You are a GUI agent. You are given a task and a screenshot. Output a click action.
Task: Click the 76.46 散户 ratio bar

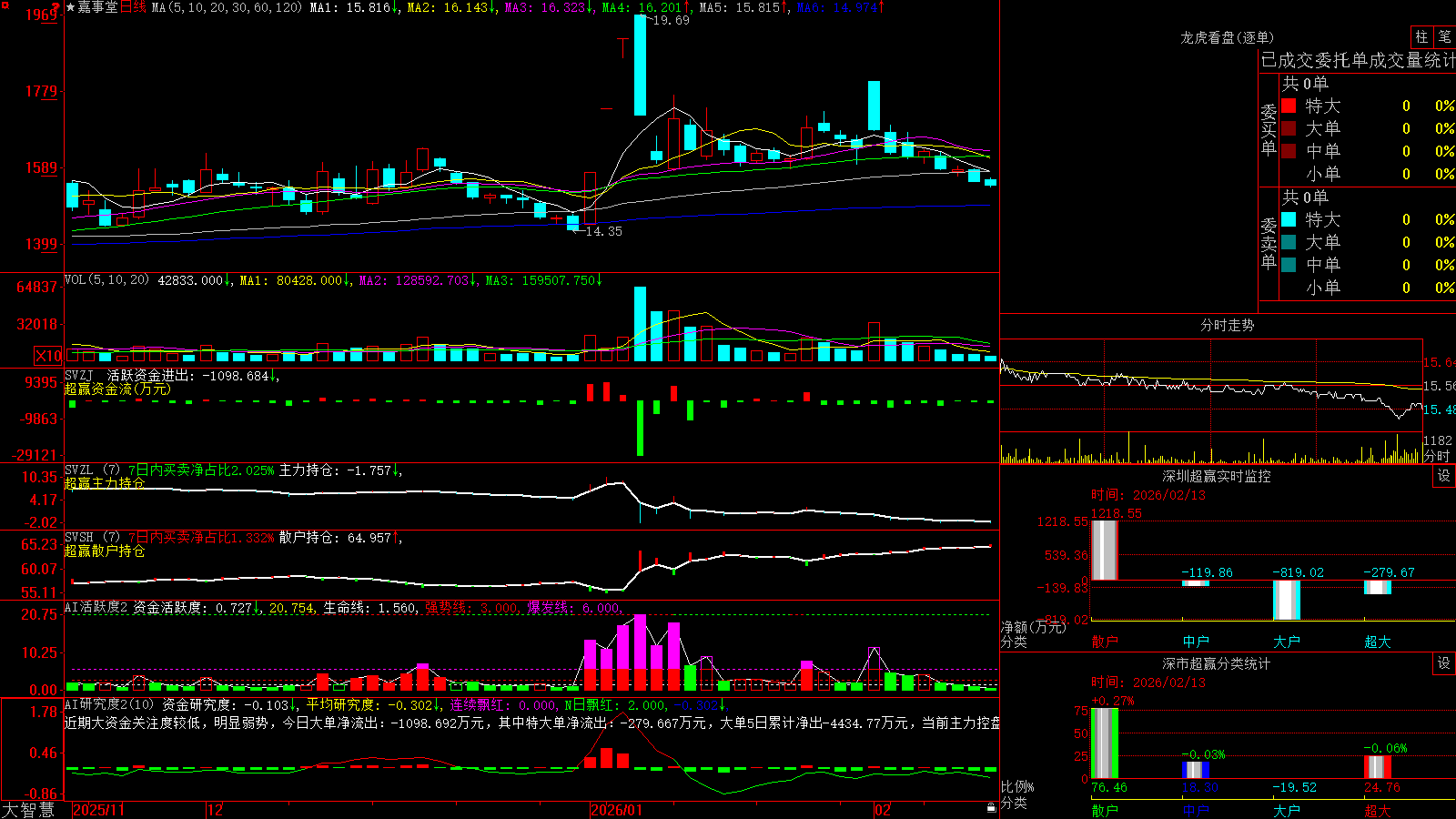coord(1105,743)
